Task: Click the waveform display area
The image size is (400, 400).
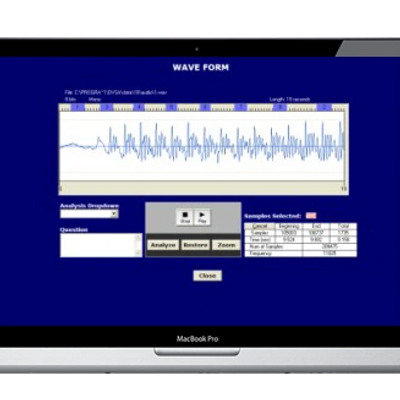Action: click(202, 146)
